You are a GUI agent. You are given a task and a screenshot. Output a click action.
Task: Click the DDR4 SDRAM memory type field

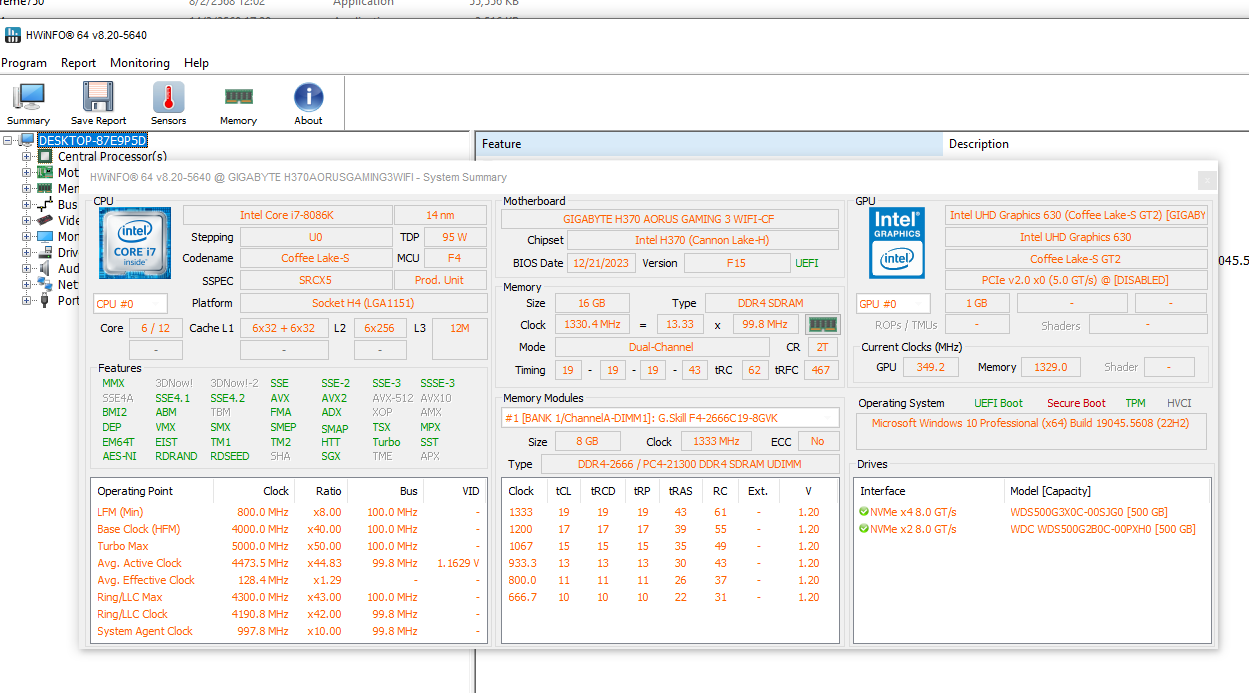point(771,303)
